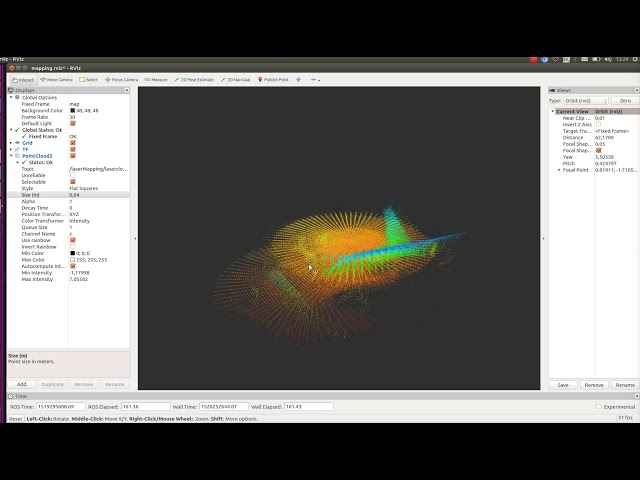Click the blue plus add-tool icon
The width and height of the screenshot is (640, 480).
pyautogui.click(x=298, y=80)
